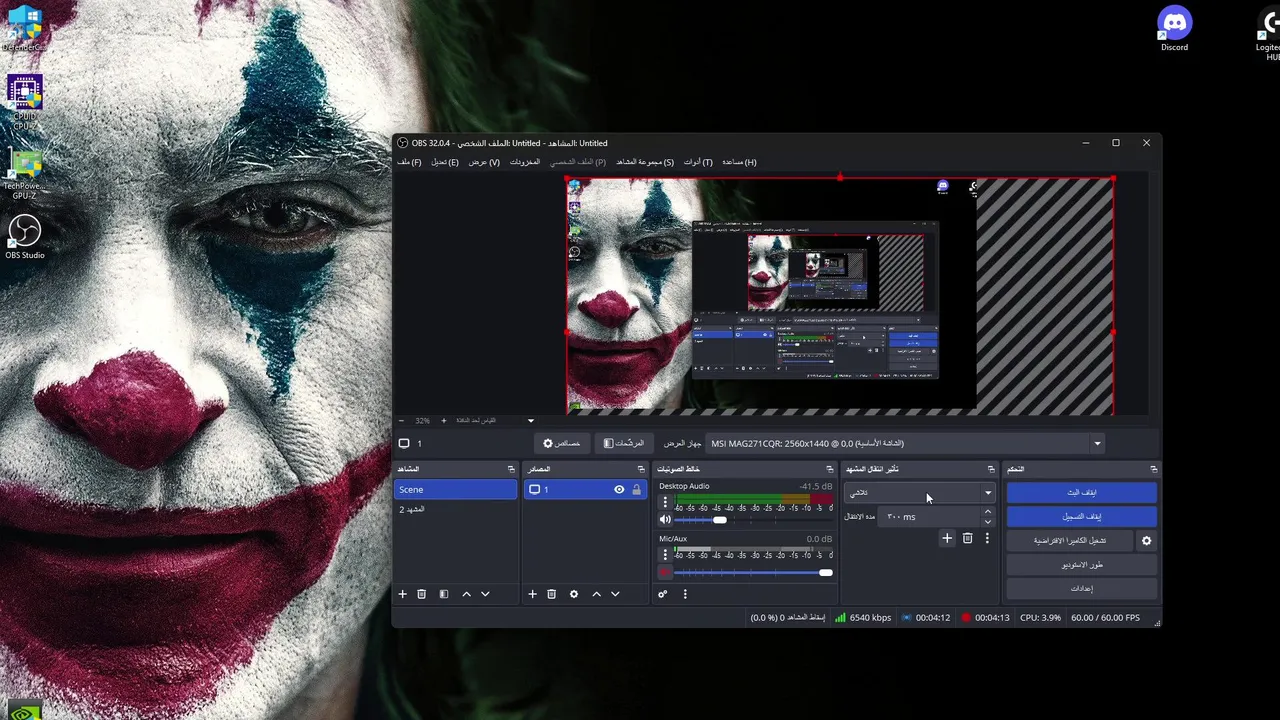This screenshot has height=720, width=1280.
Task: Open audio mixer bottom three-dot menu
Action: (x=685, y=594)
